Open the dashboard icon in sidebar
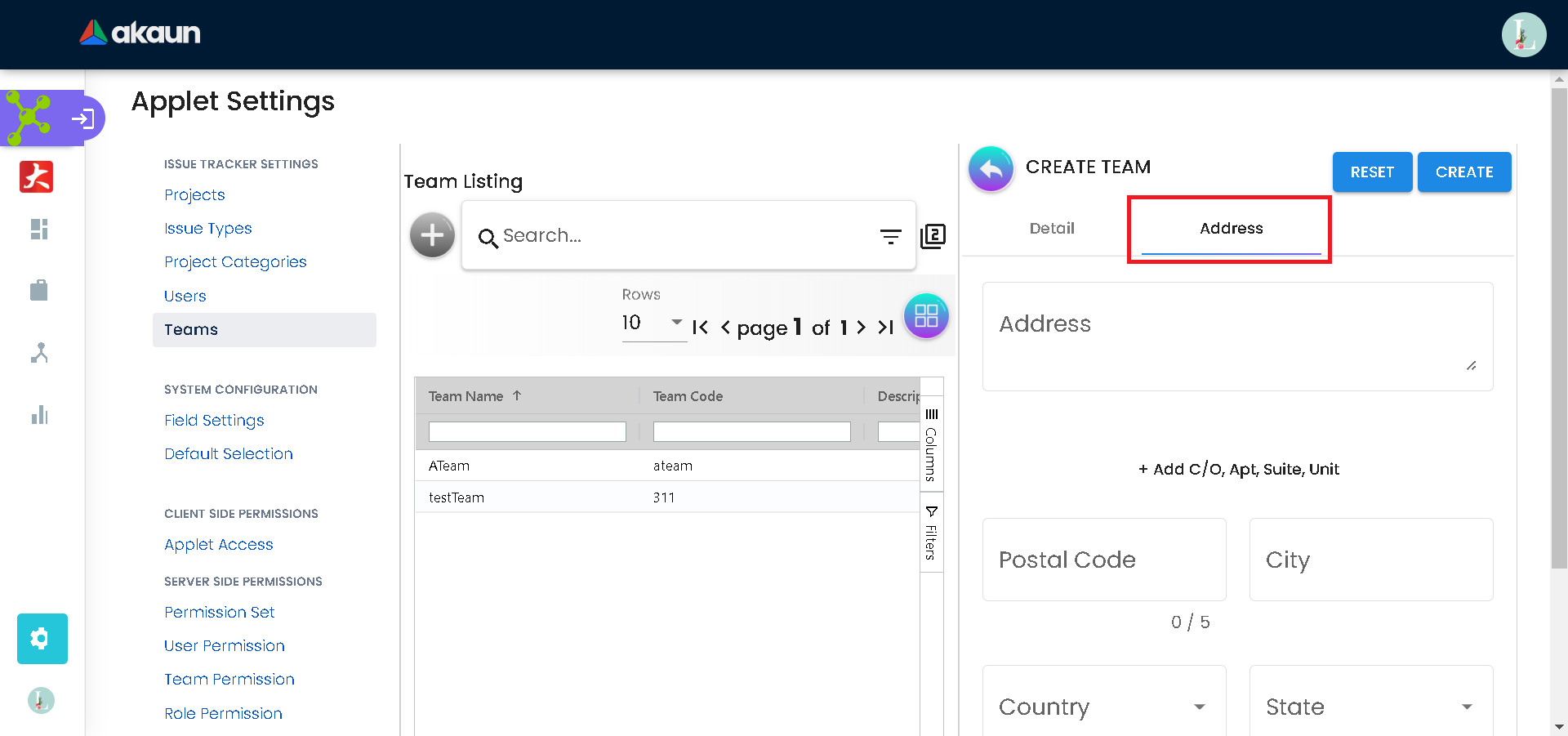1568x736 pixels. click(39, 230)
